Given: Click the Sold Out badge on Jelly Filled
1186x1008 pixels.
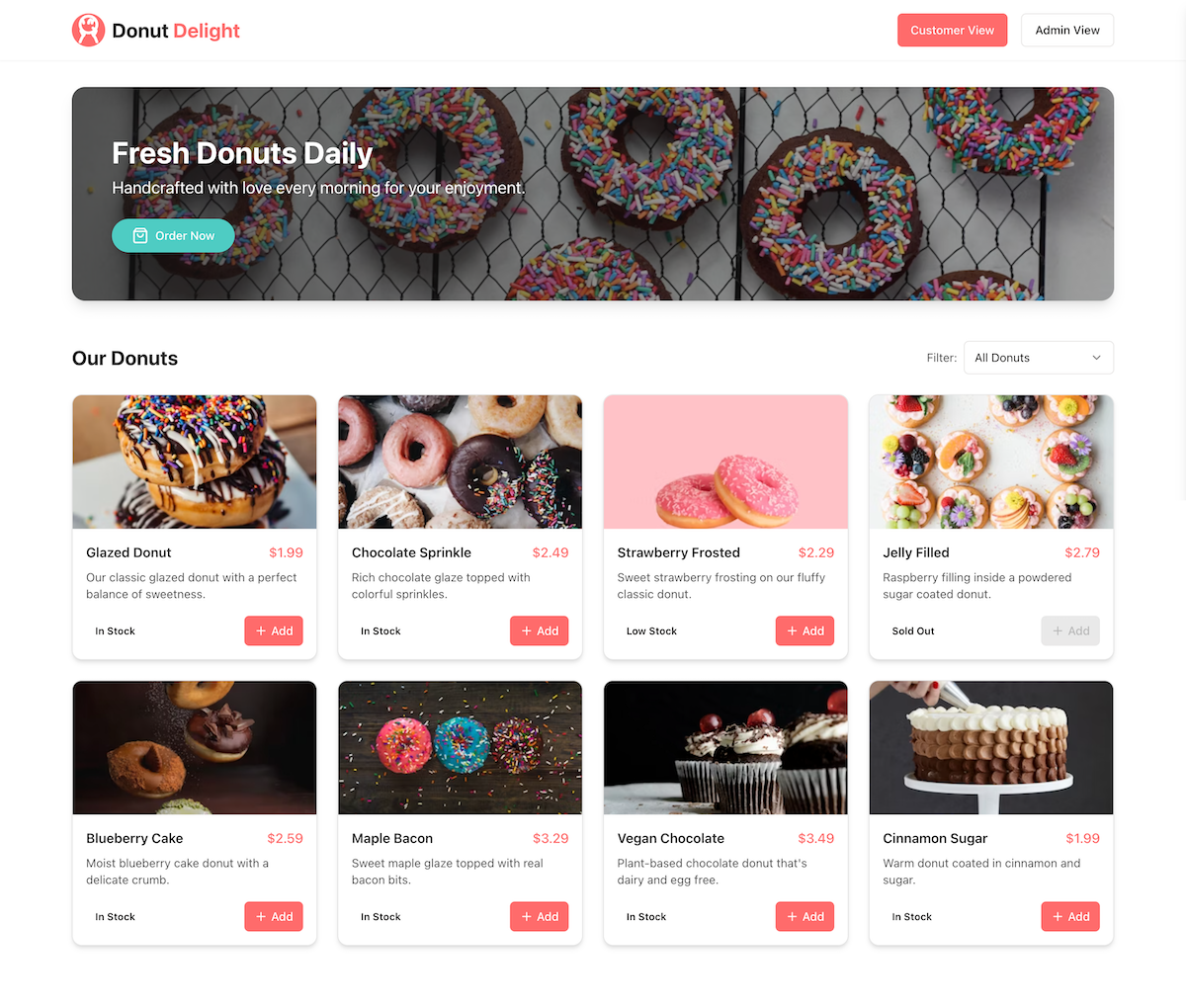Looking at the screenshot, I should click(913, 630).
